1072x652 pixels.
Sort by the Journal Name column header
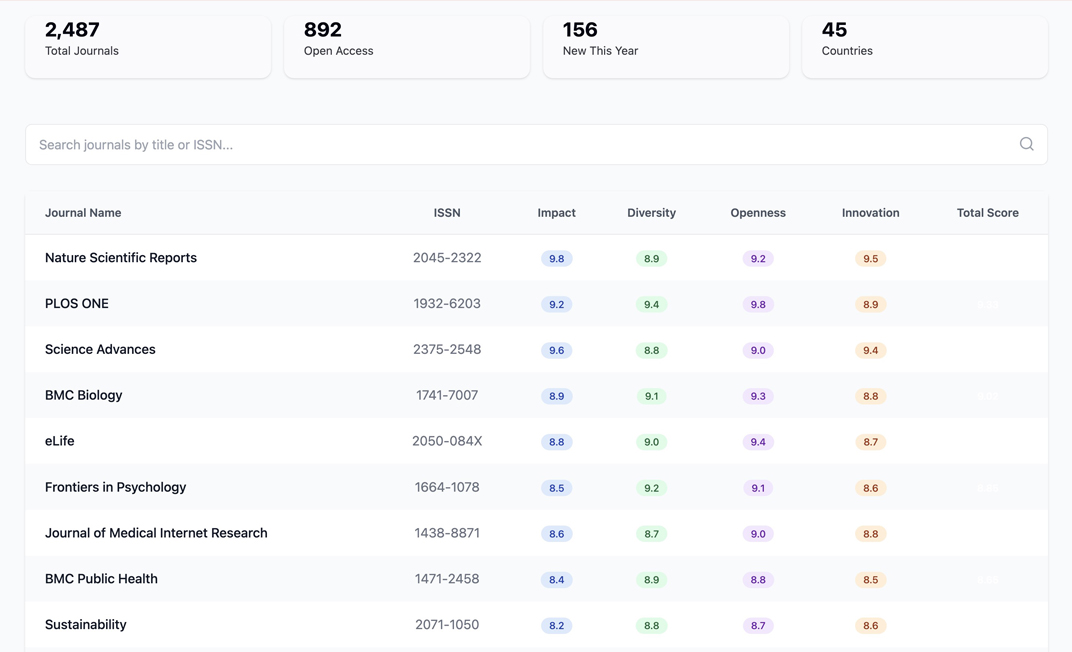(x=83, y=213)
